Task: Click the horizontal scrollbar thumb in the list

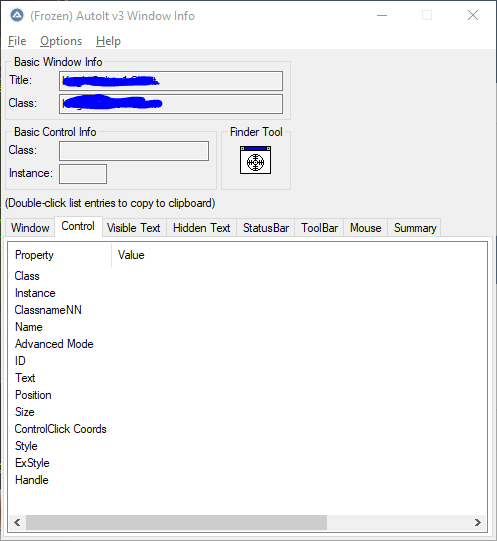Action: [176, 522]
